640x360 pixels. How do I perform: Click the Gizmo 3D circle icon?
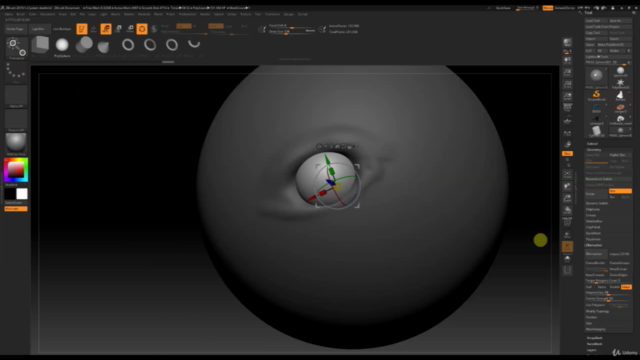142,29
